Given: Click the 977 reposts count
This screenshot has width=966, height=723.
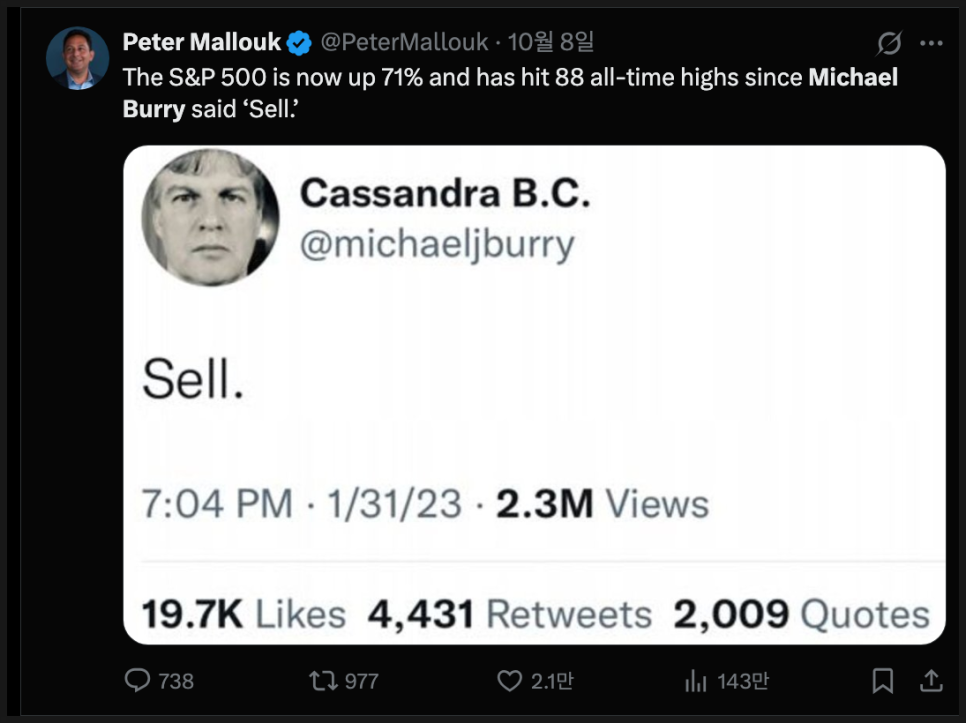Looking at the screenshot, I should tap(361, 681).
